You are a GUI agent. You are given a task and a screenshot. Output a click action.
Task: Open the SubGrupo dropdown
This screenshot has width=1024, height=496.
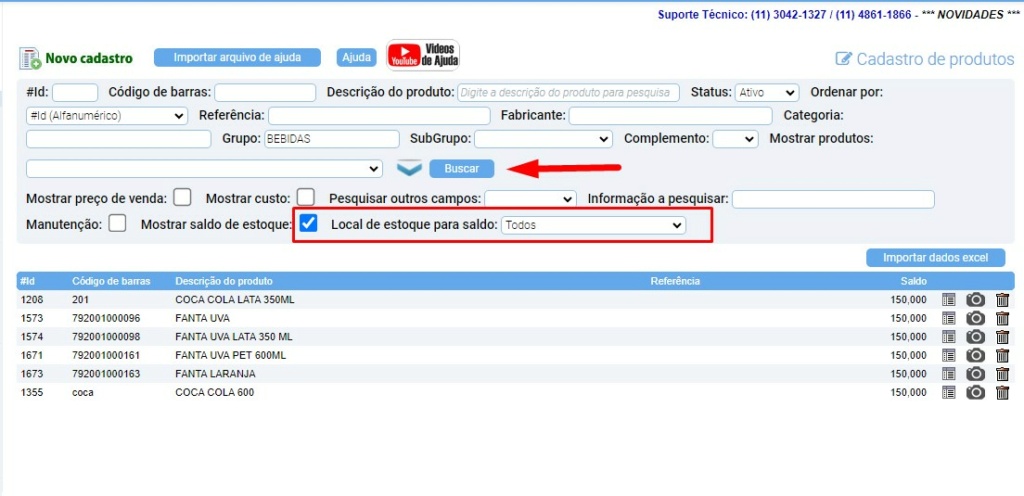coord(543,139)
